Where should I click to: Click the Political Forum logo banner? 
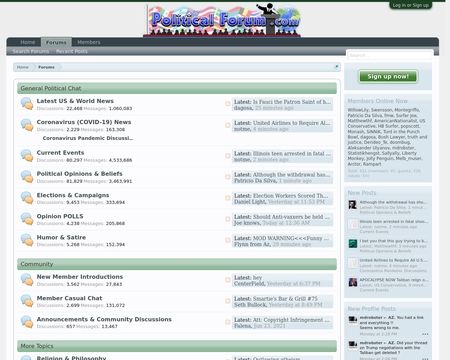pyautogui.click(x=223, y=20)
